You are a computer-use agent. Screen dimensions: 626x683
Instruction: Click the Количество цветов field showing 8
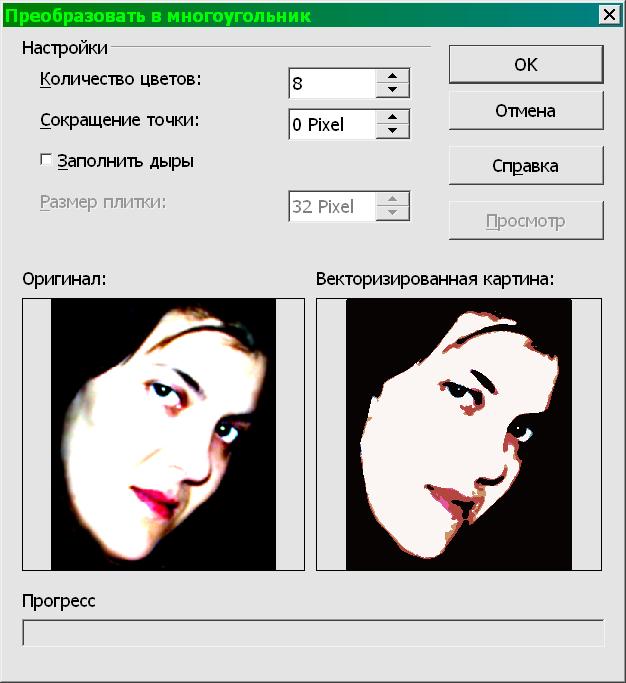coord(331,84)
